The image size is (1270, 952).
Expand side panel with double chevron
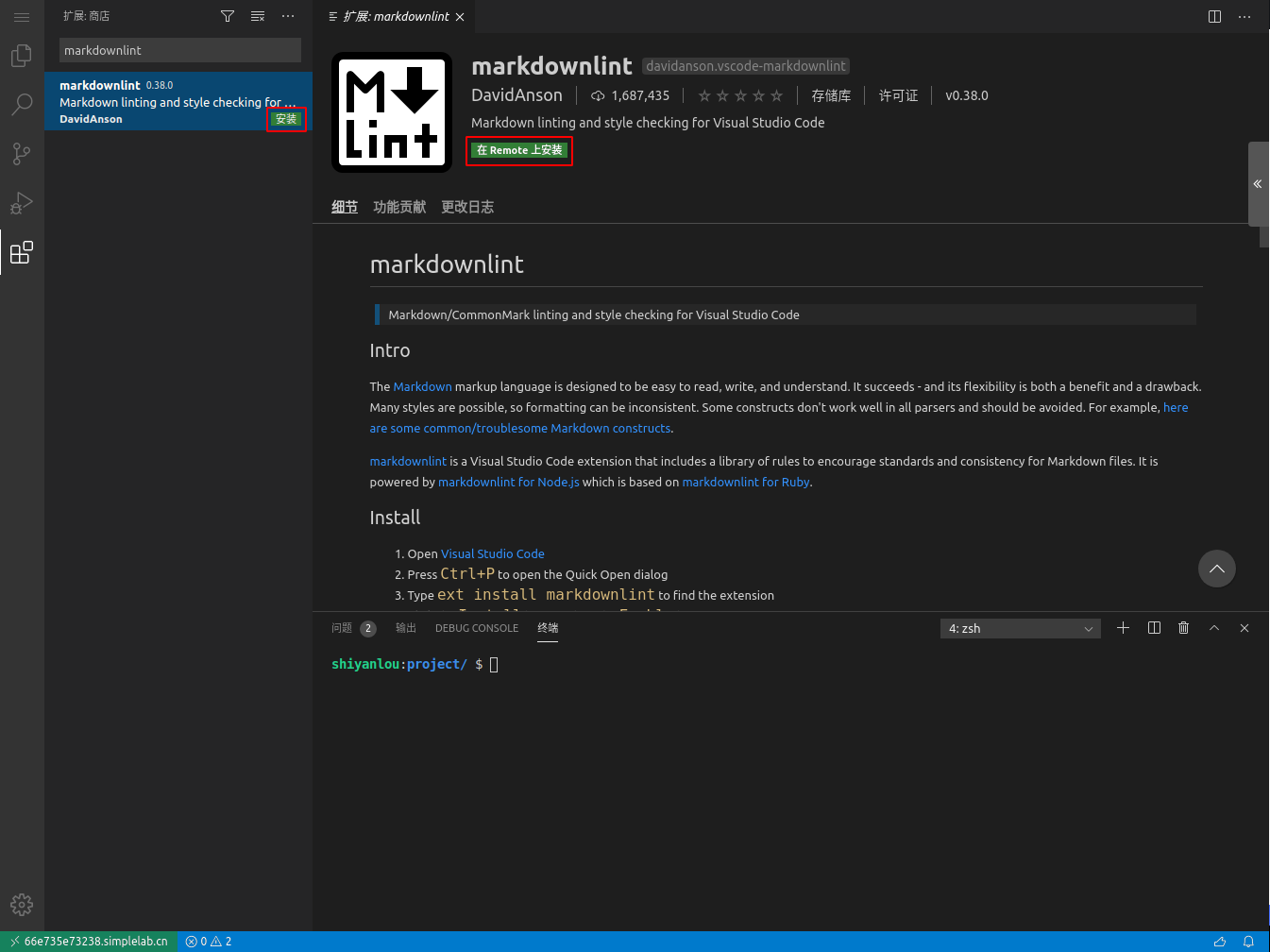(1258, 184)
